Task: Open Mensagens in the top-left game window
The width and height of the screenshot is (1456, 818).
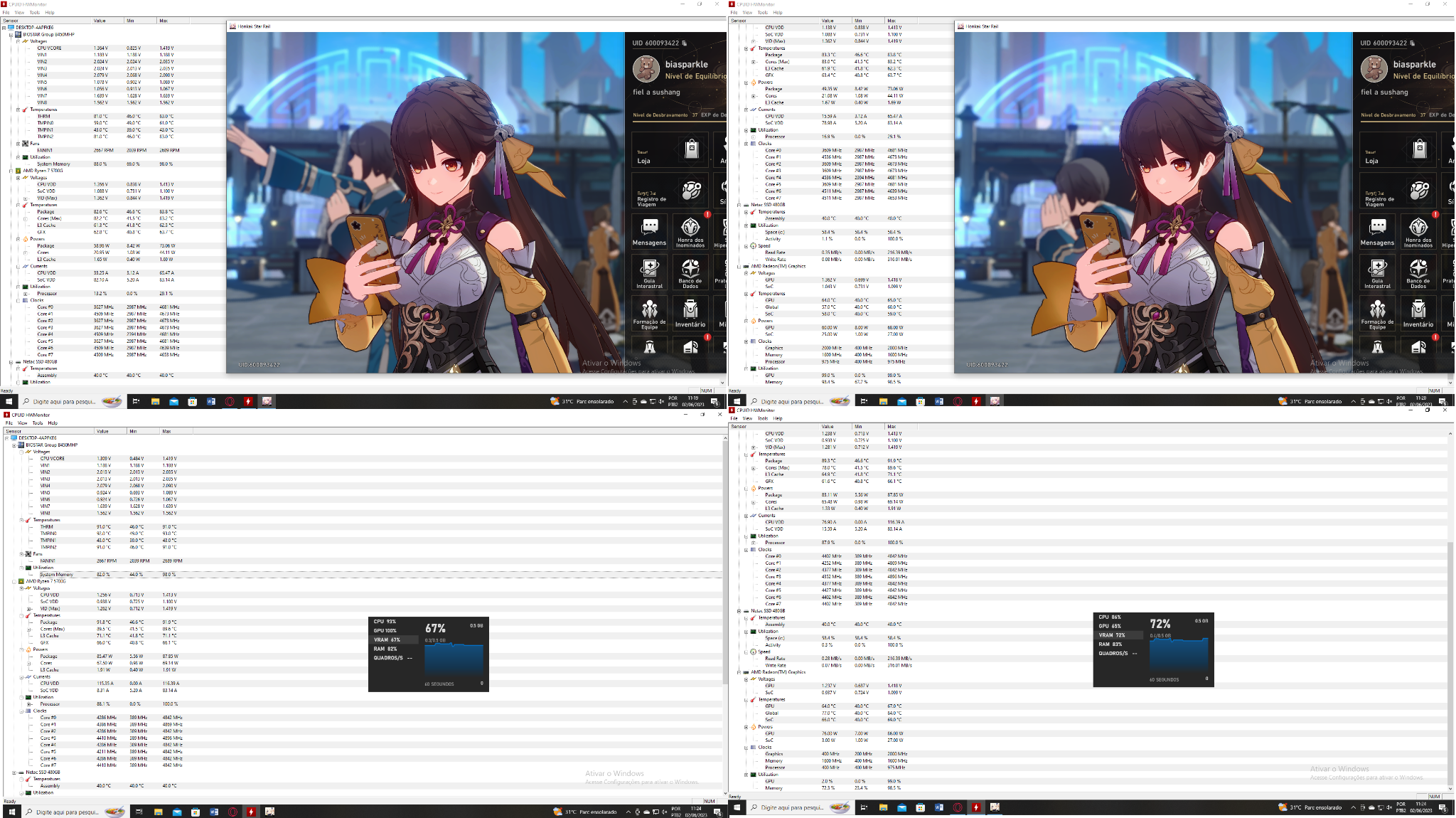Action: [x=649, y=232]
